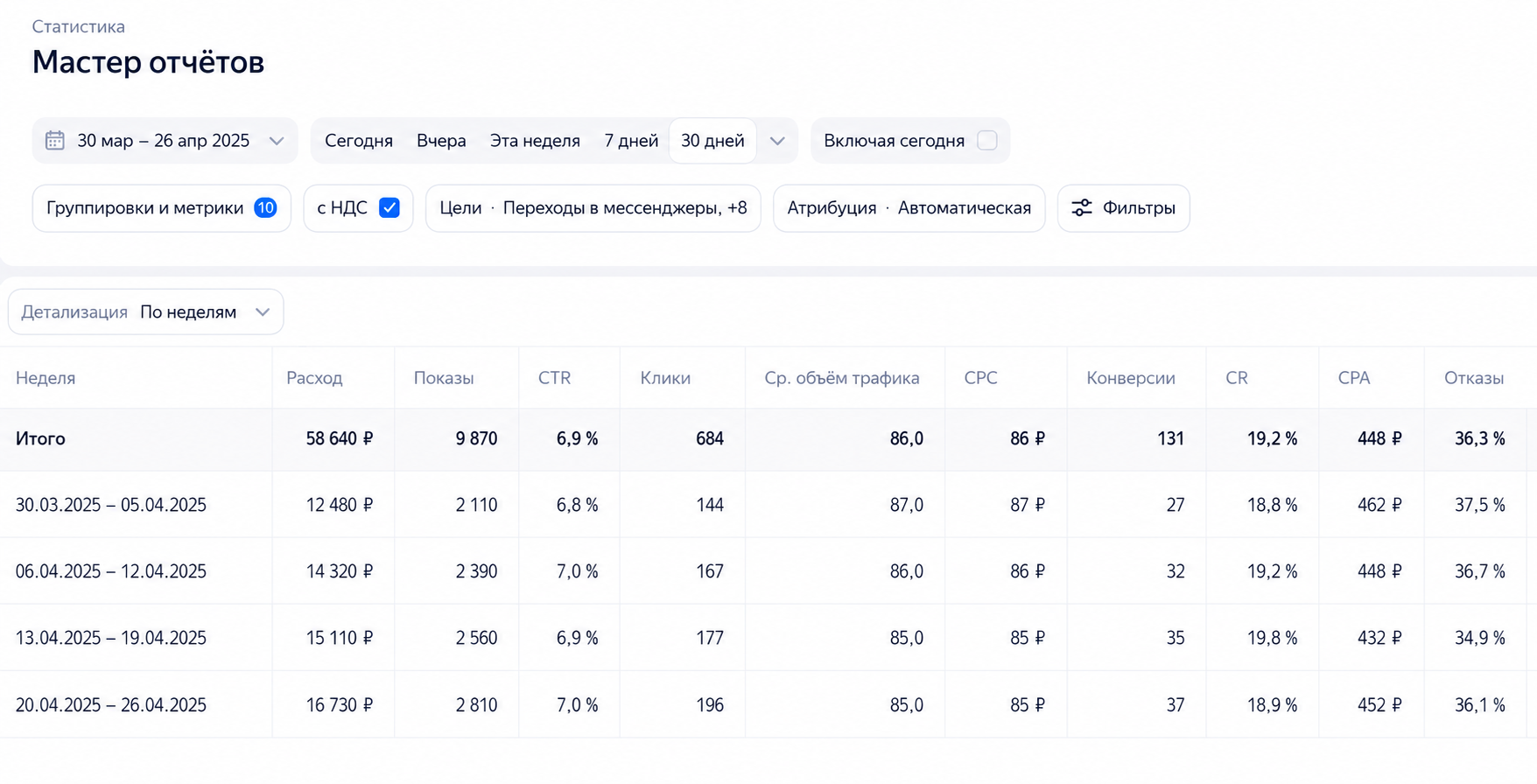Select the 06.04.2025 – 12.04.2025 week row
1537x784 pixels.
tap(768, 571)
